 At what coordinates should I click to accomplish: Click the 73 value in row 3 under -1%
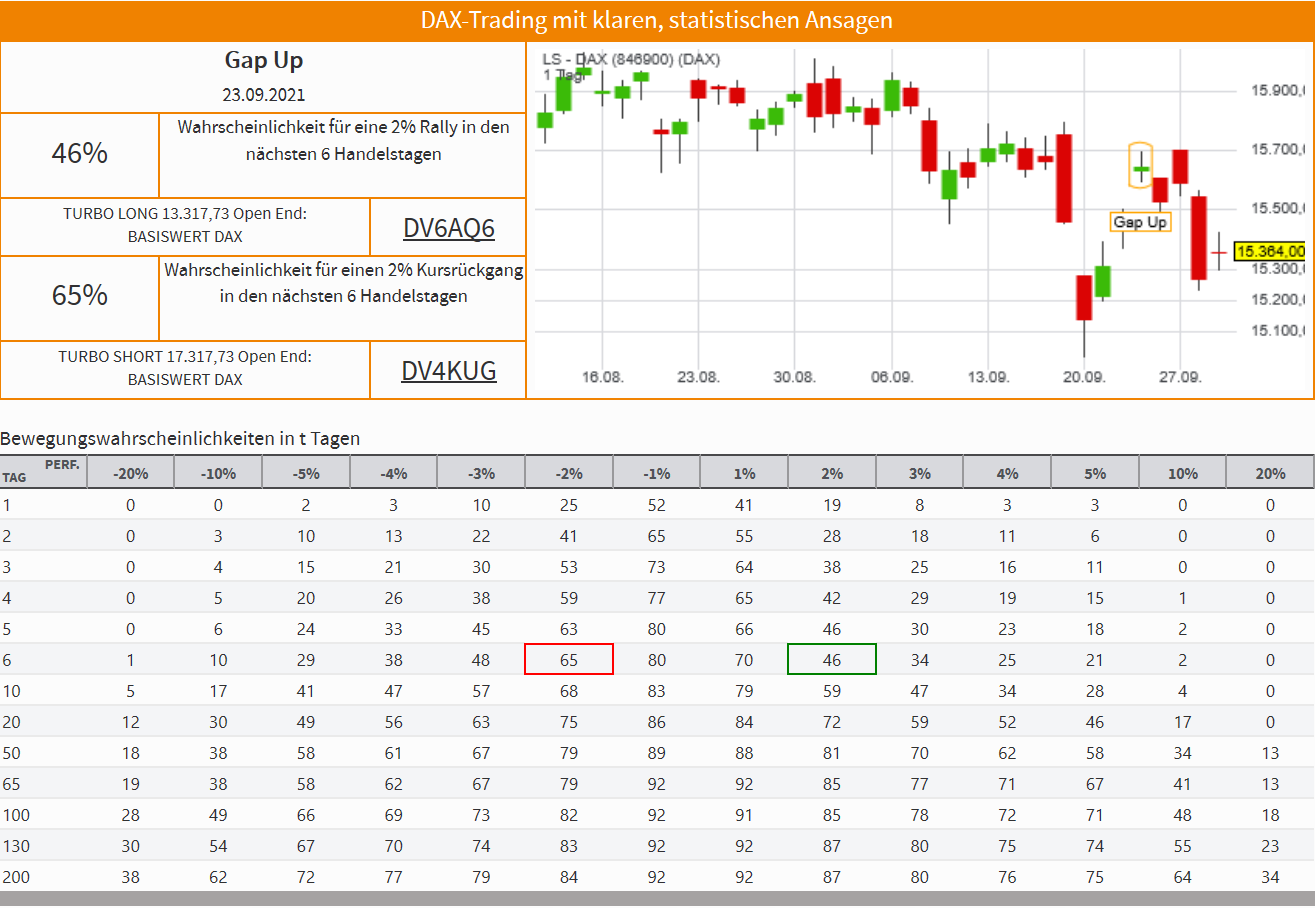pos(656,567)
